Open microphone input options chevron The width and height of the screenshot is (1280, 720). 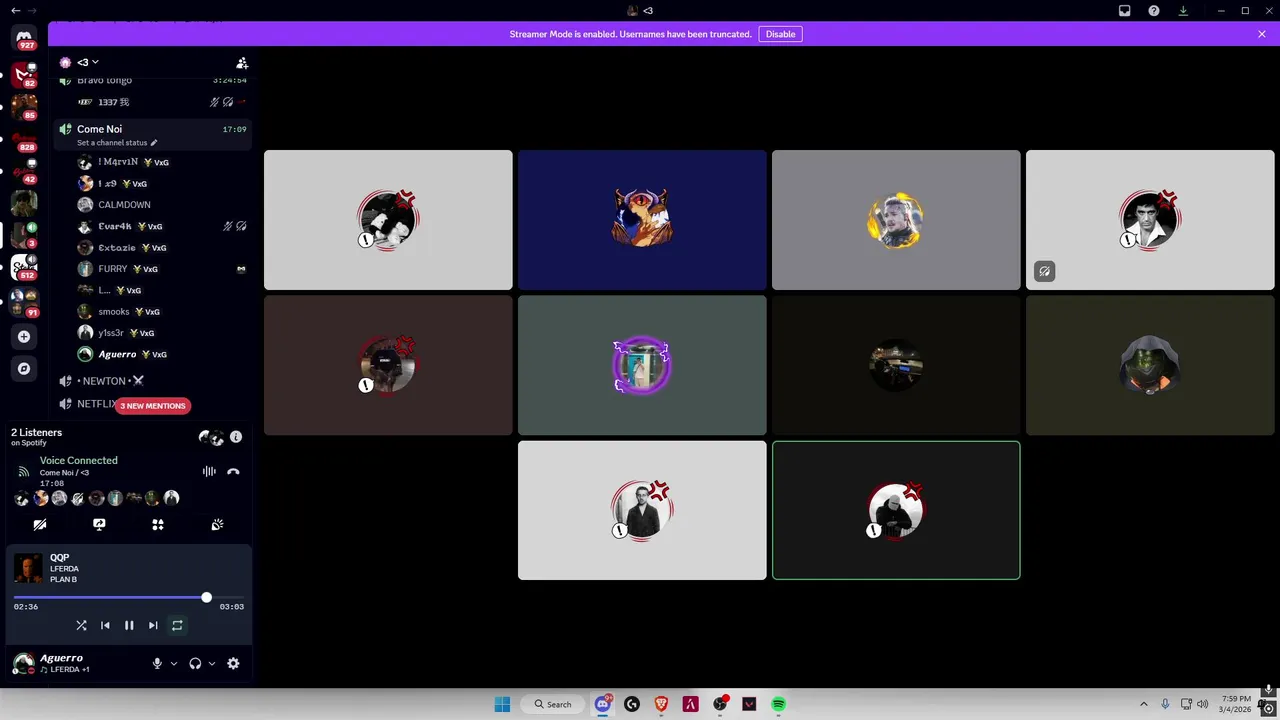(174, 663)
